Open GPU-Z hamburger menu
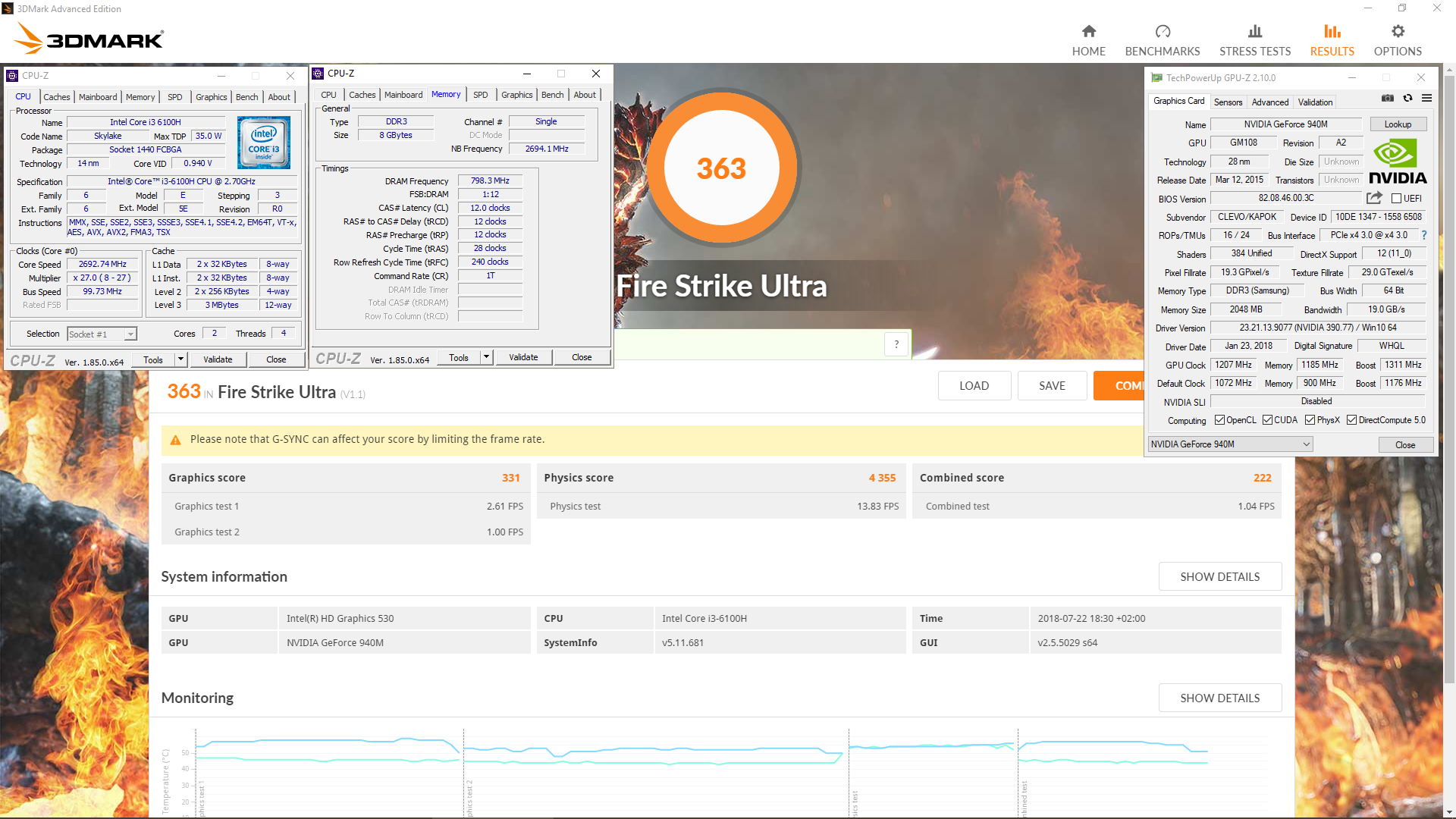The height and width of the screenshot is (819, 1456). tap(1426, 98)
